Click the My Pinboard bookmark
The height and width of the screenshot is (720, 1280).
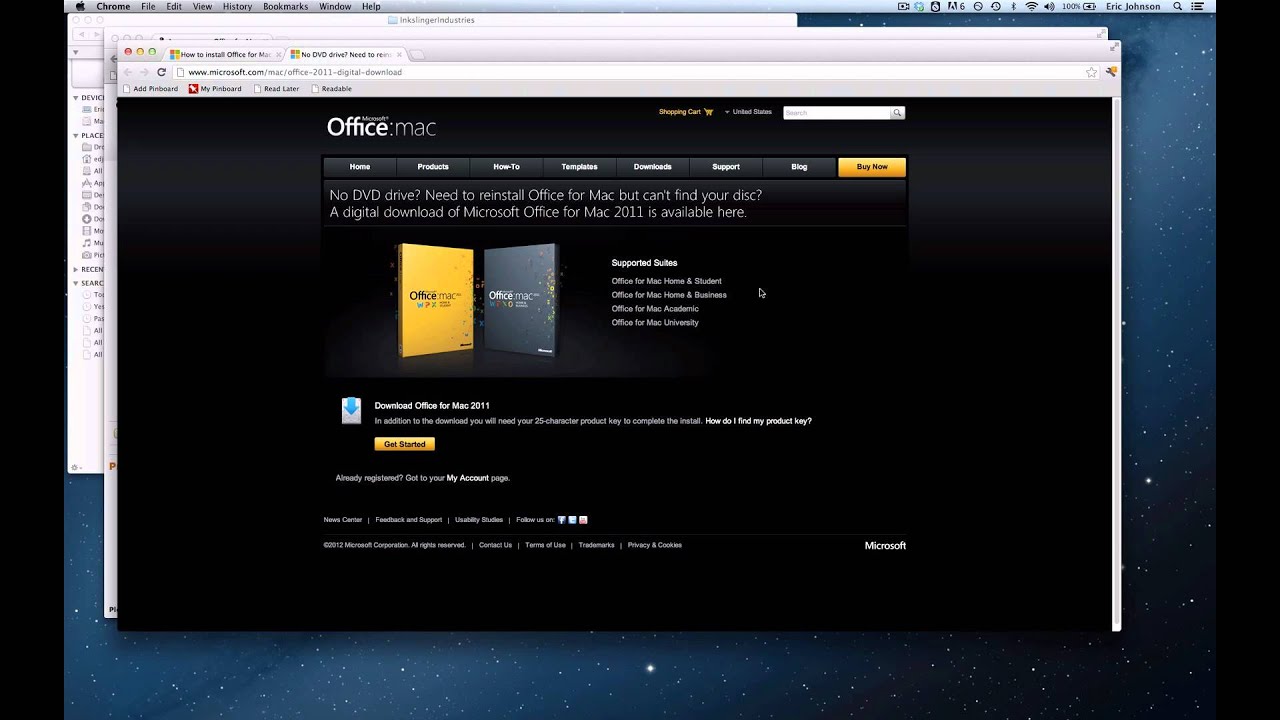(215, 89)
